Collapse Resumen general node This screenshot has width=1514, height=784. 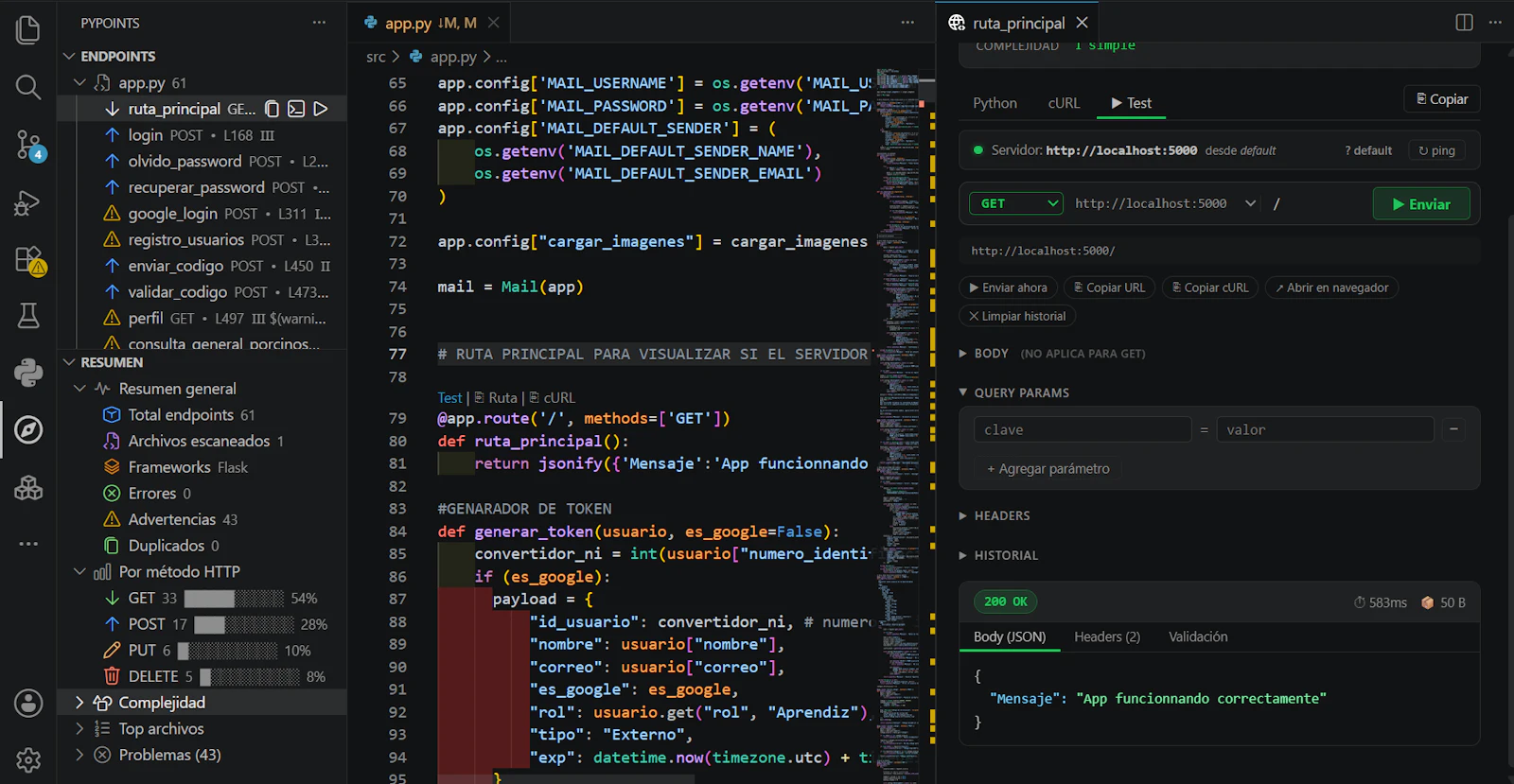point(80,389)
